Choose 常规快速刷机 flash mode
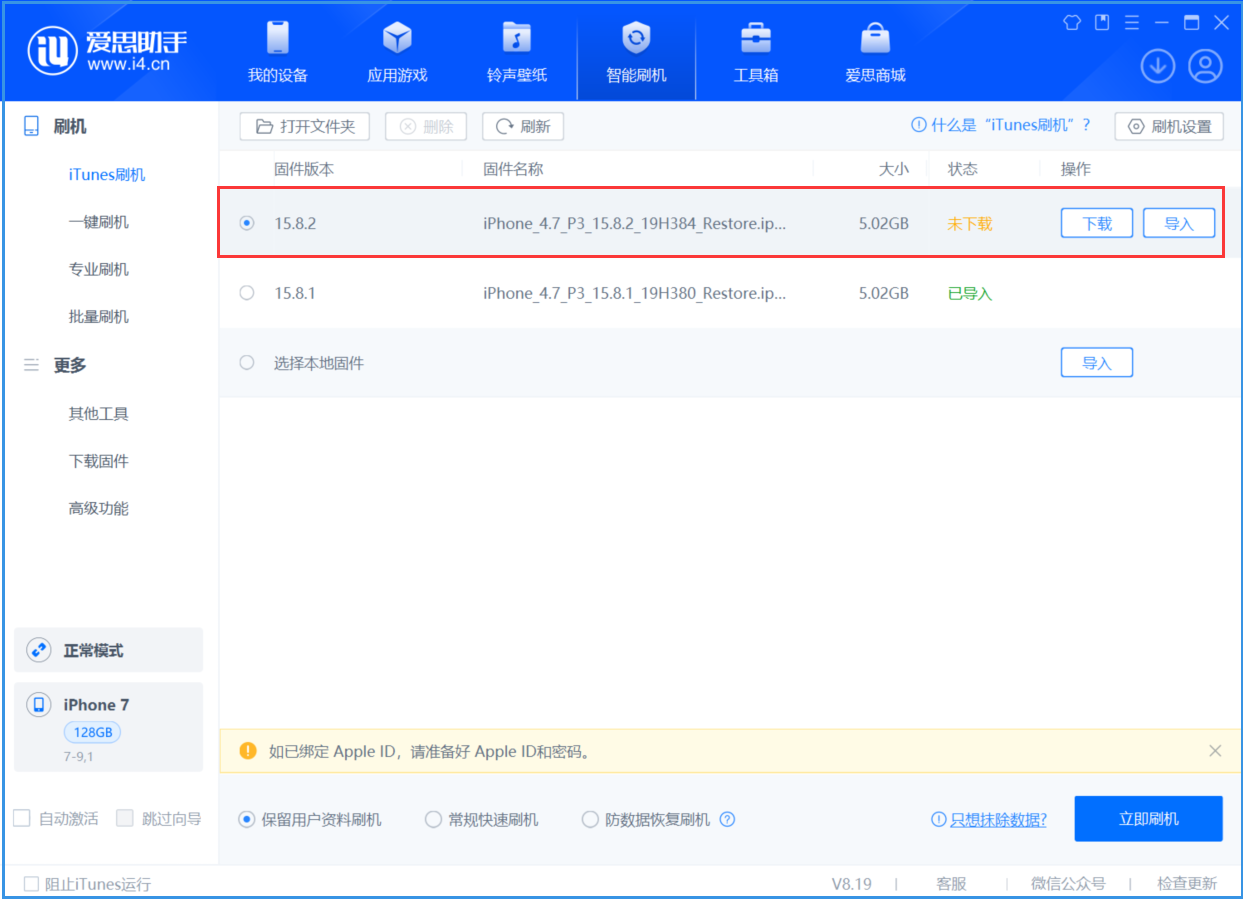1243x900 pixels. (432, 819)
